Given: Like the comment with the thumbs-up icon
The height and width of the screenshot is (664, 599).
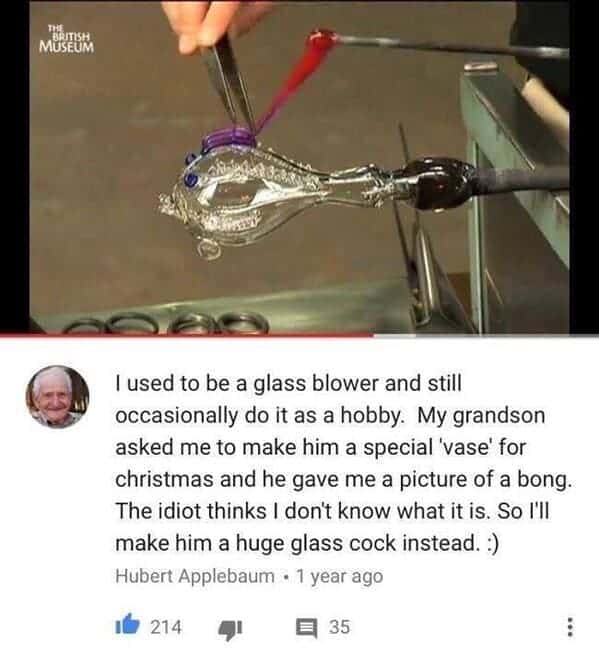Looking at the screenshot, I should point(127,624).
